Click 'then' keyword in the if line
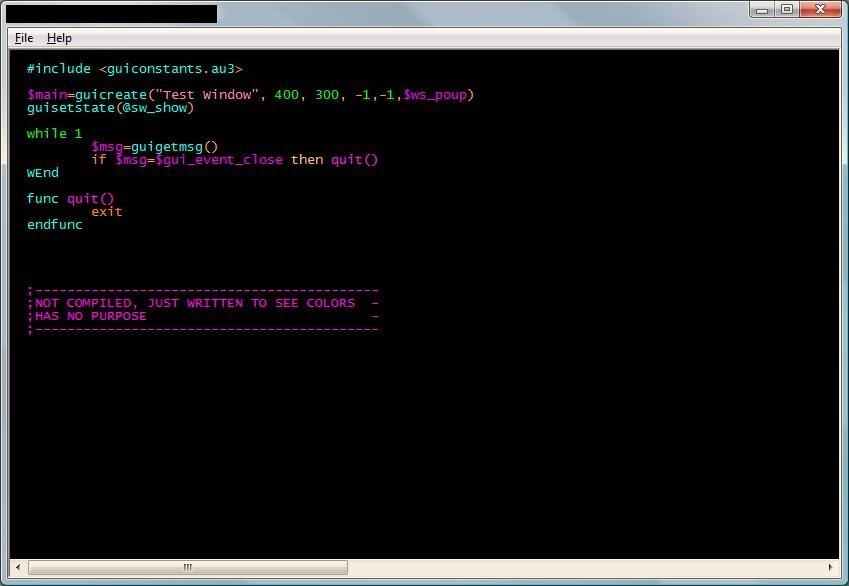Screen dimensions: 849x586 (307, 160)
